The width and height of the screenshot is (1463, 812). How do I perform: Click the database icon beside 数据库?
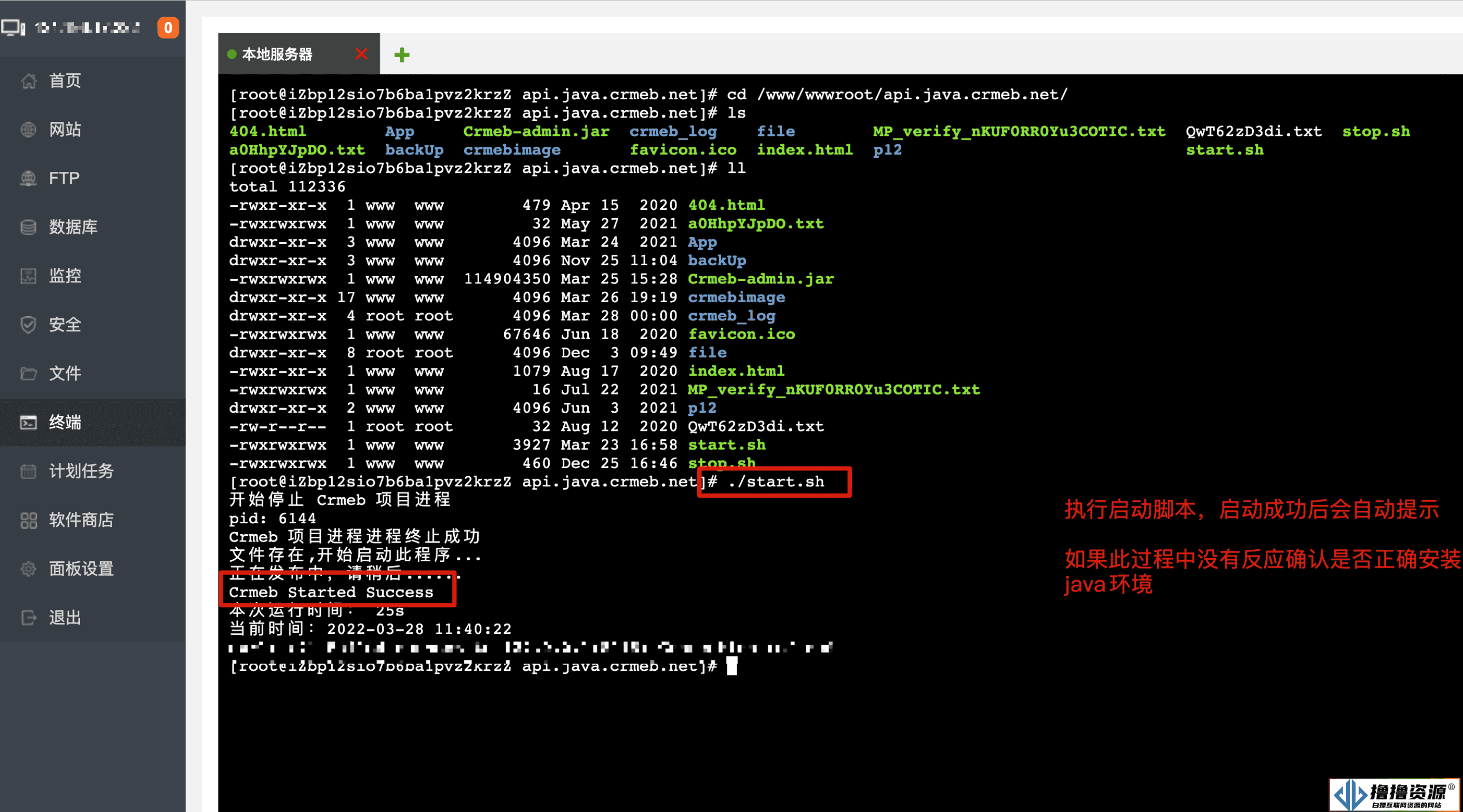pos(29,227)
